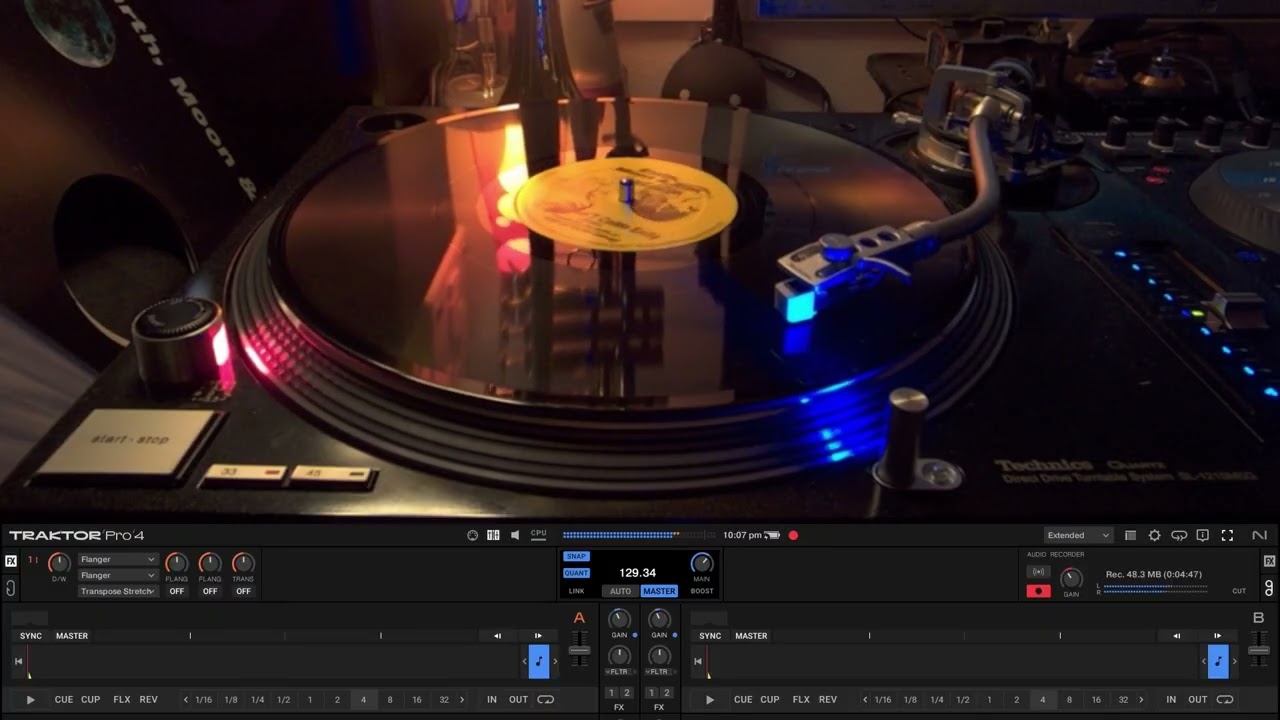Screen dimensions: 1280x720
Task: Click the next loop size arrow on Deck B
Action: tap(1141, 700)
